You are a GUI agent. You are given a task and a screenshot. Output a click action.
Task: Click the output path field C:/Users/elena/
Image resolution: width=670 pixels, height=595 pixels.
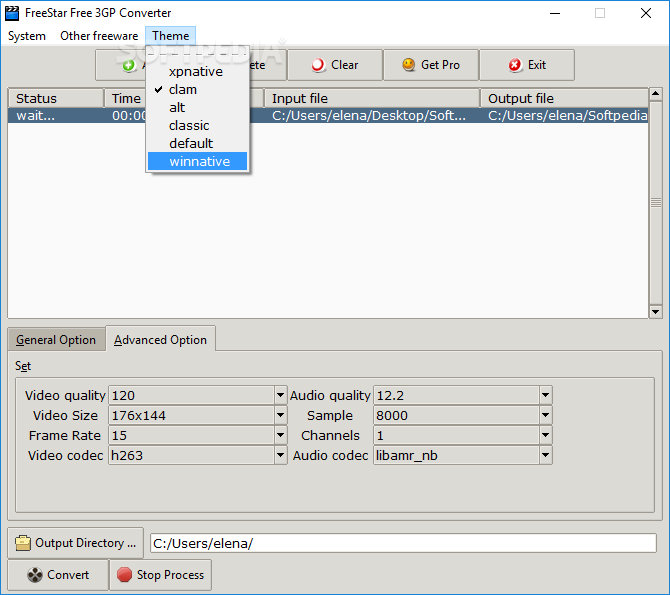click(403, 543)
